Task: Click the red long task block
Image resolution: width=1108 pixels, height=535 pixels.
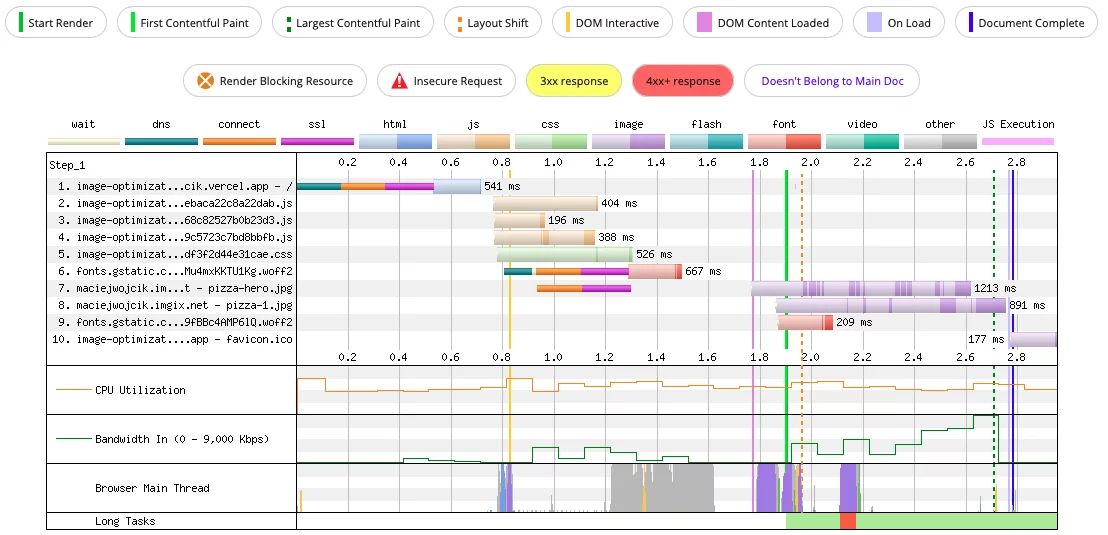Action: tap(848, 521)
